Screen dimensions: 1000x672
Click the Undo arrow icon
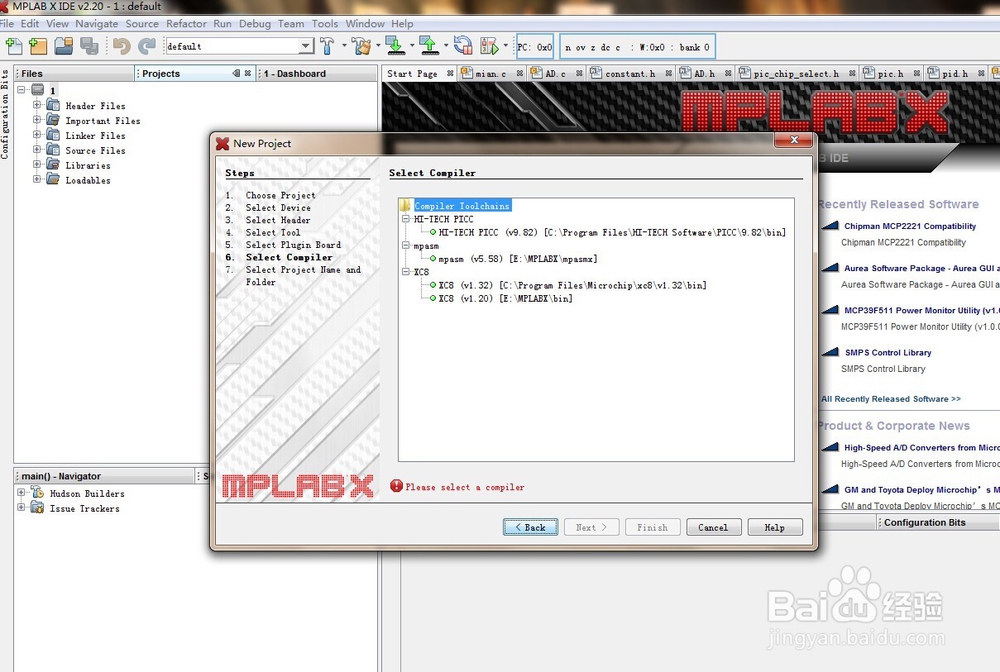[x=121, y=46]
